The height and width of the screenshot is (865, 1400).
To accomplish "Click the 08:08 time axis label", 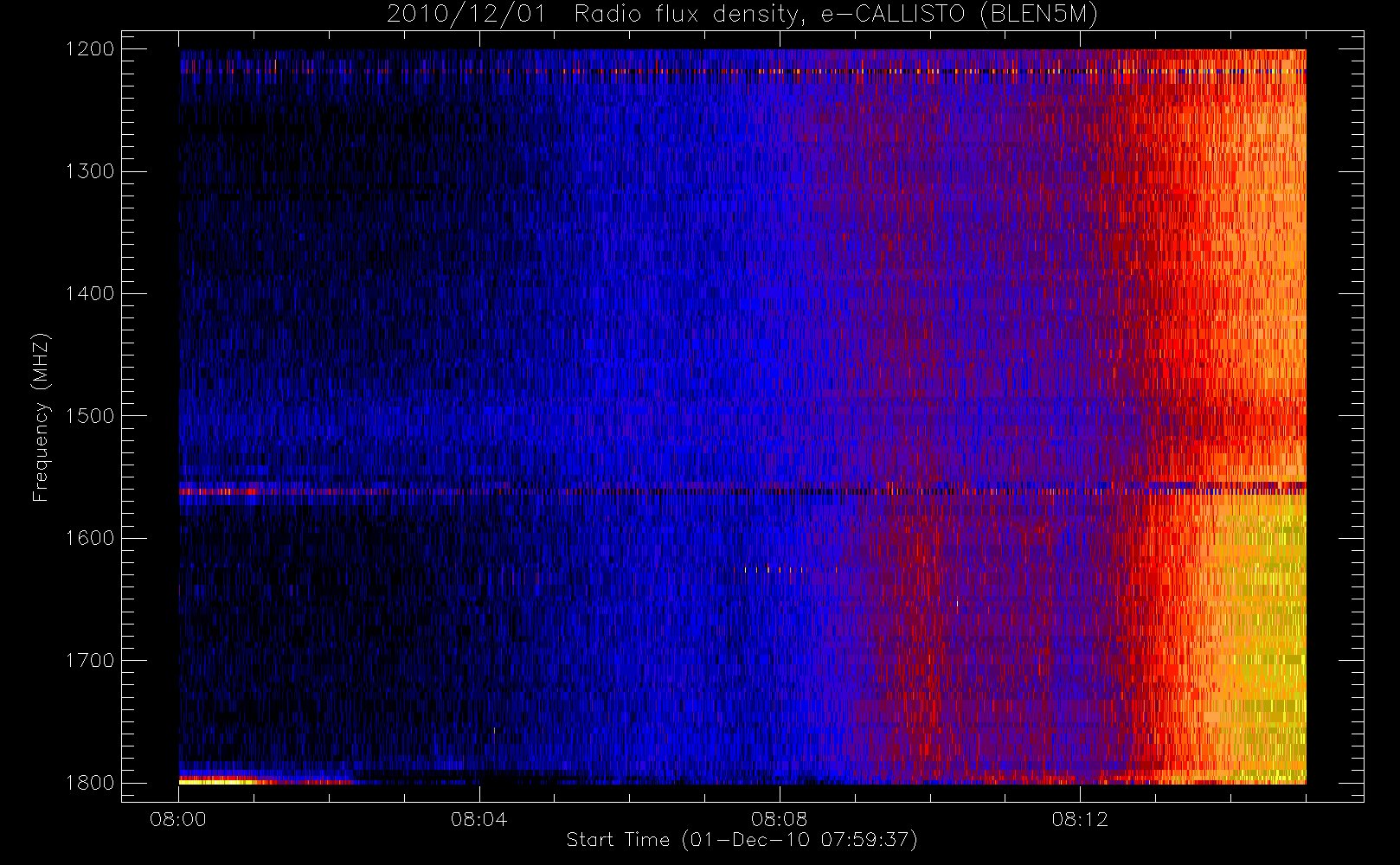I will tap(779, 819).
